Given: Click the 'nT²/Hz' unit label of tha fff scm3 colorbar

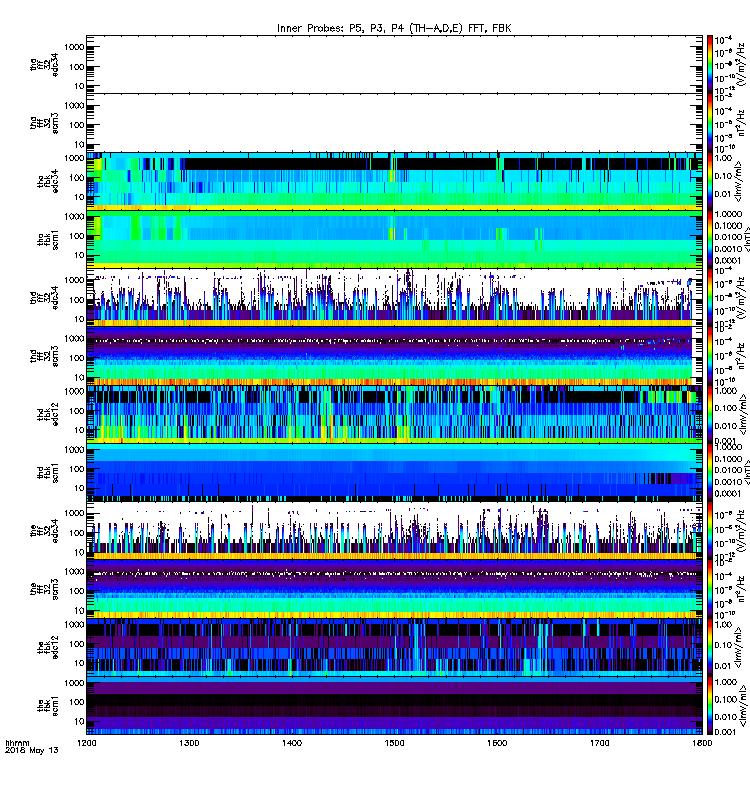Looking at the screenshot, I should 741,122.
